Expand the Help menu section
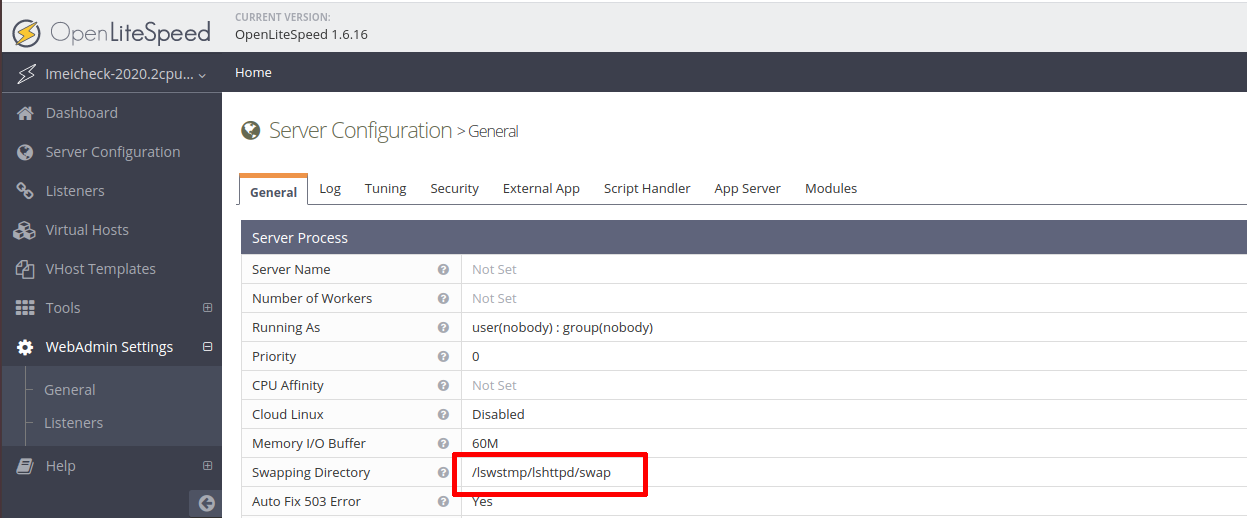The image size is (1247, 518). click(208, 466)
